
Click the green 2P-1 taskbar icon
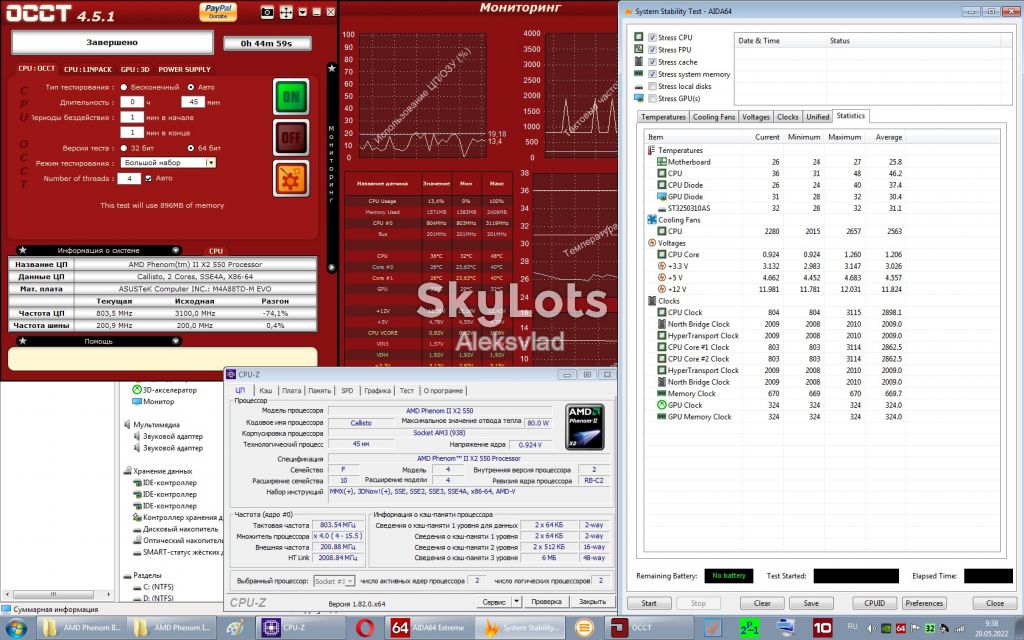pos(750,628)
